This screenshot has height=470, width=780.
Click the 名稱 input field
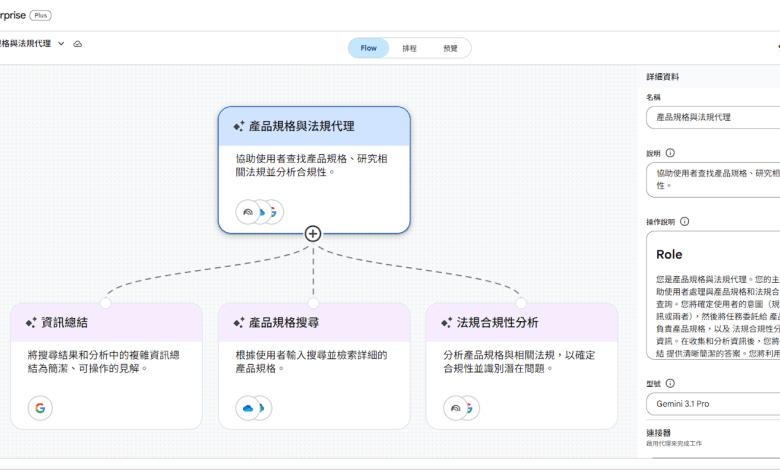(x=712, y=117)
